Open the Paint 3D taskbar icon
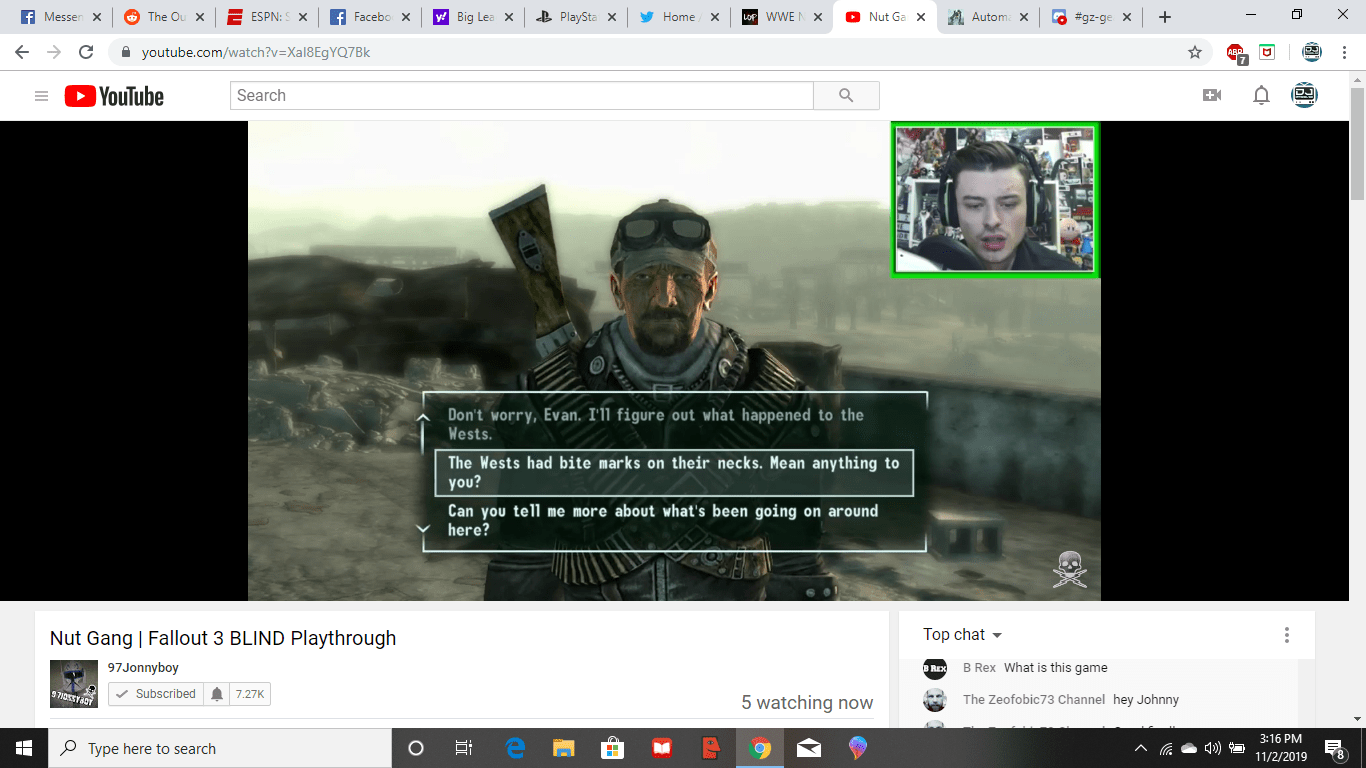Screen dimensions: 1366x768 point(858,748)
